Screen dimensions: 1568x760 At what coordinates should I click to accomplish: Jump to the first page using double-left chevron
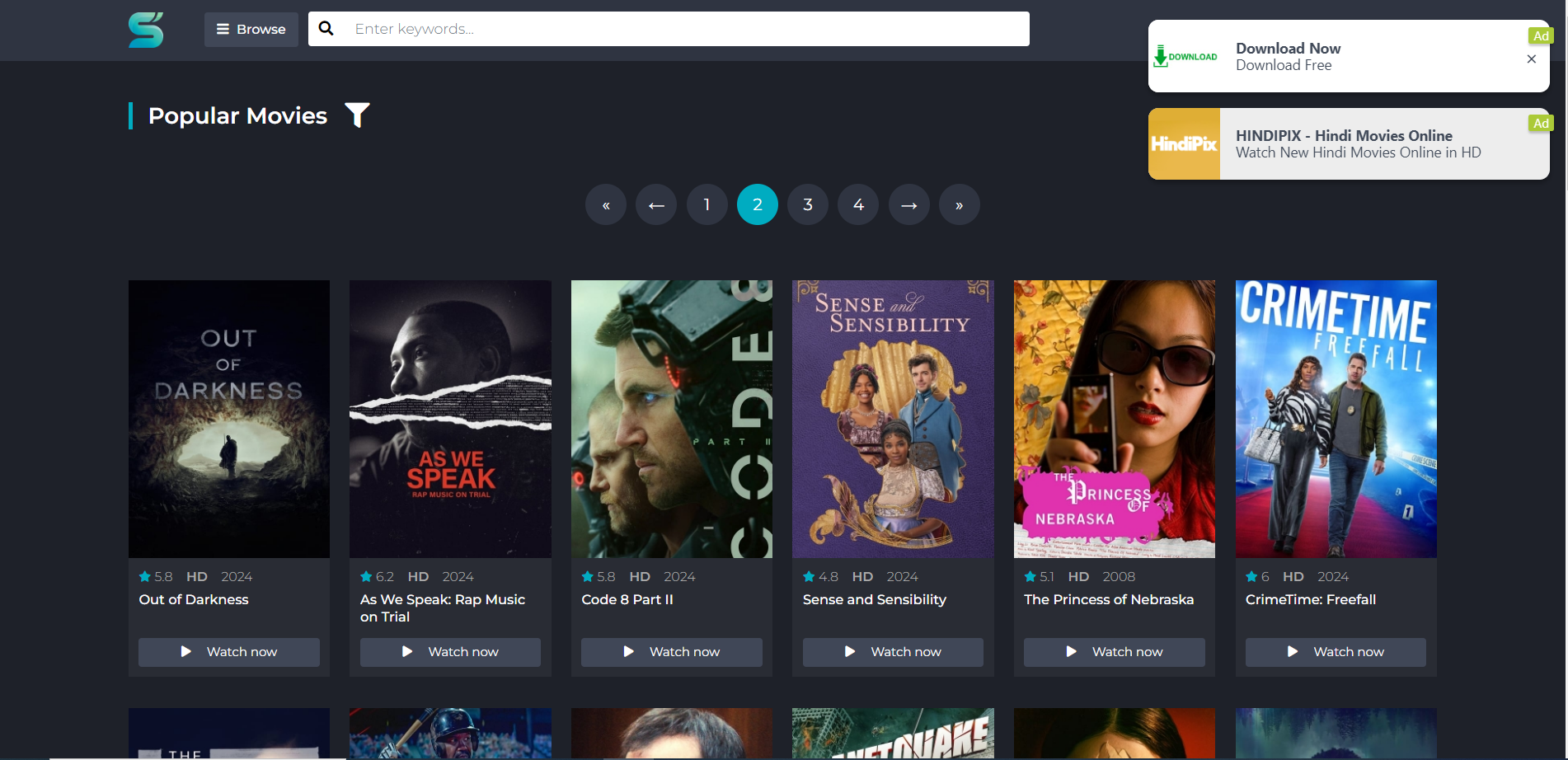605,204
